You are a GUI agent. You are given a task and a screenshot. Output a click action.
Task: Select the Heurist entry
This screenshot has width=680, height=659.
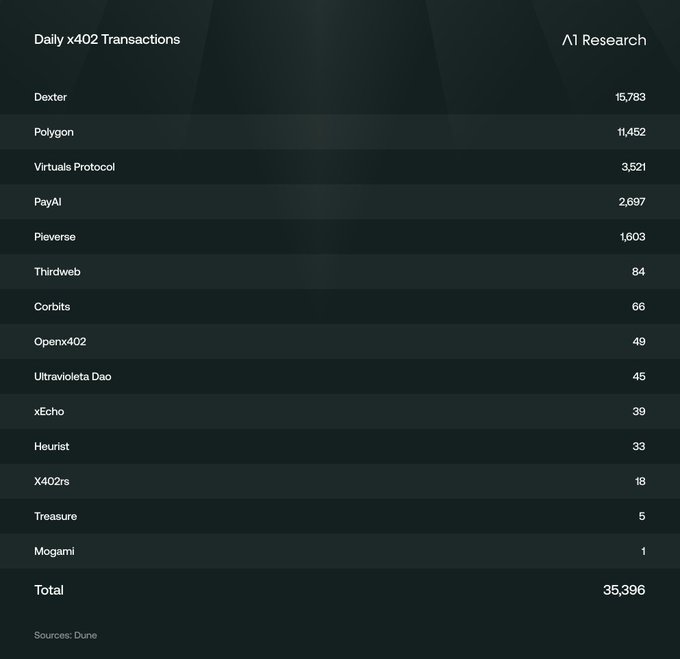point(52,447)
